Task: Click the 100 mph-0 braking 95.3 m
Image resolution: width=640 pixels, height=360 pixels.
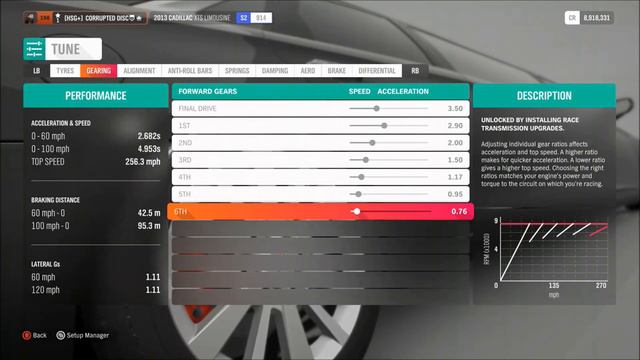Action: pyautogui.click(x=149, y=226)
